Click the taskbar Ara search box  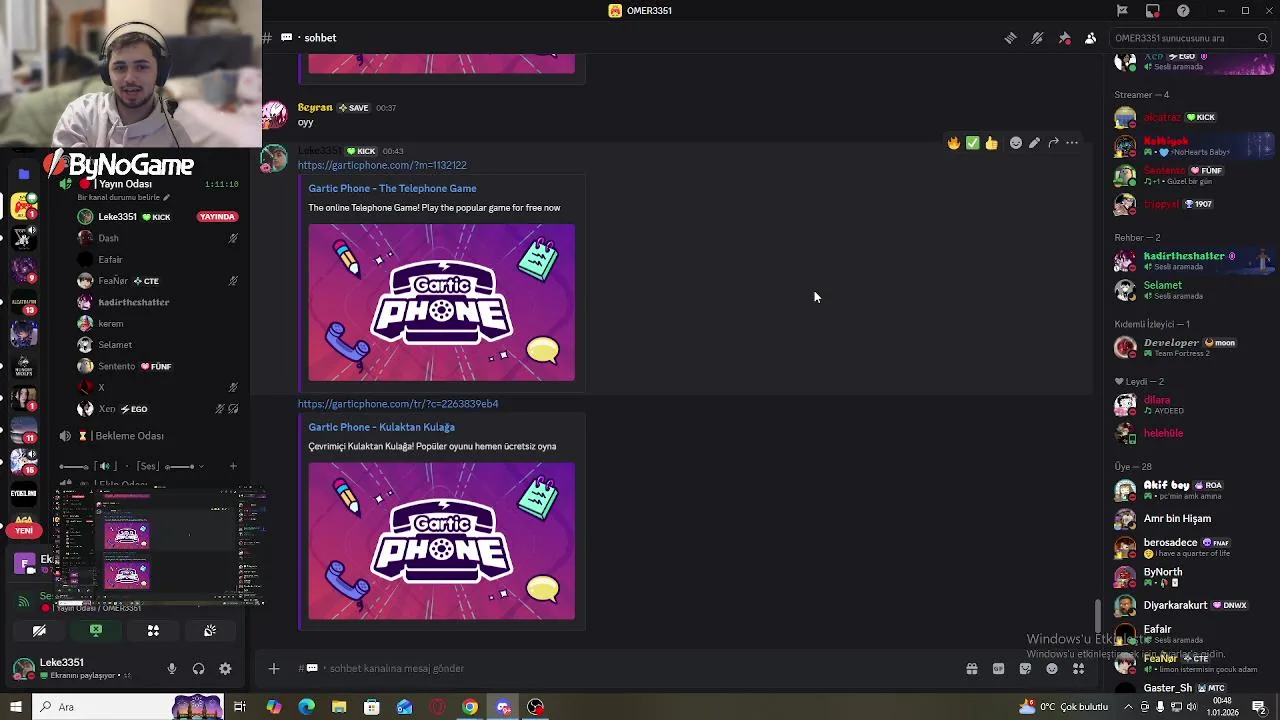[128, 707]
